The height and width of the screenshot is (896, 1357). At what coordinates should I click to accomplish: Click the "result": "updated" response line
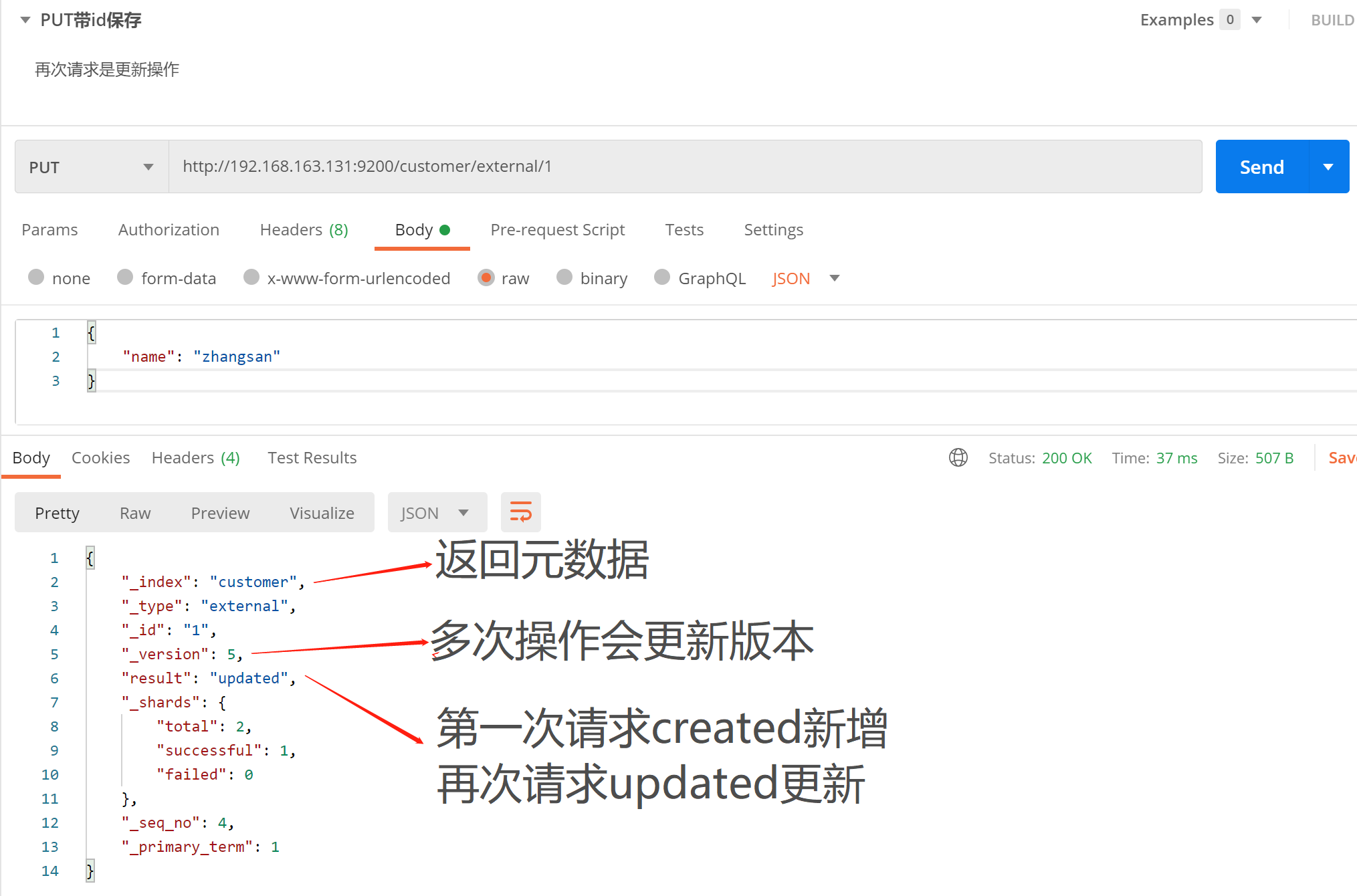[x=208, y=678]
